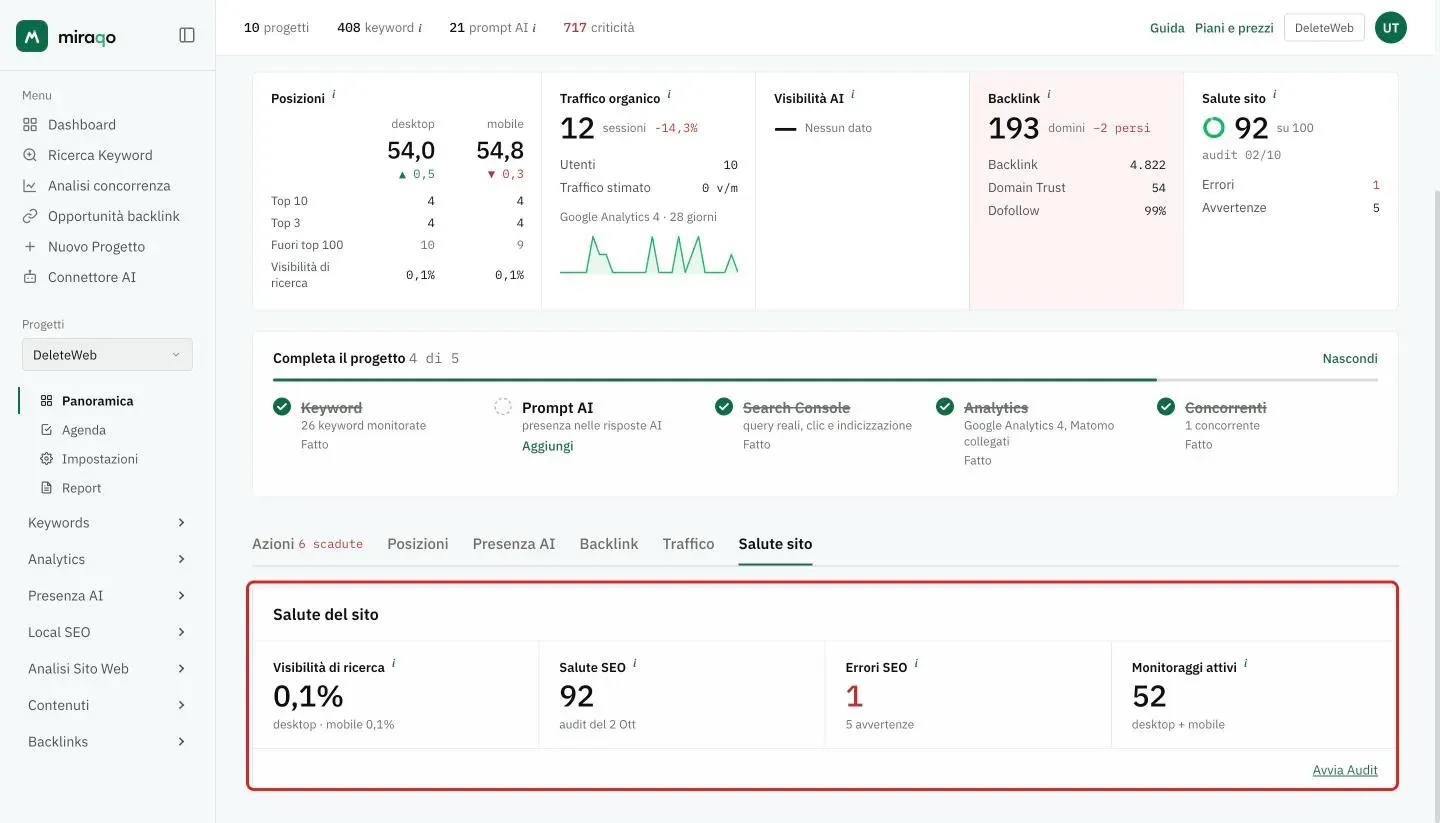Viewport: 1440px width, 823px height.
Task: Open the DeleteWeb project dropdown
Action: (107, 355)
